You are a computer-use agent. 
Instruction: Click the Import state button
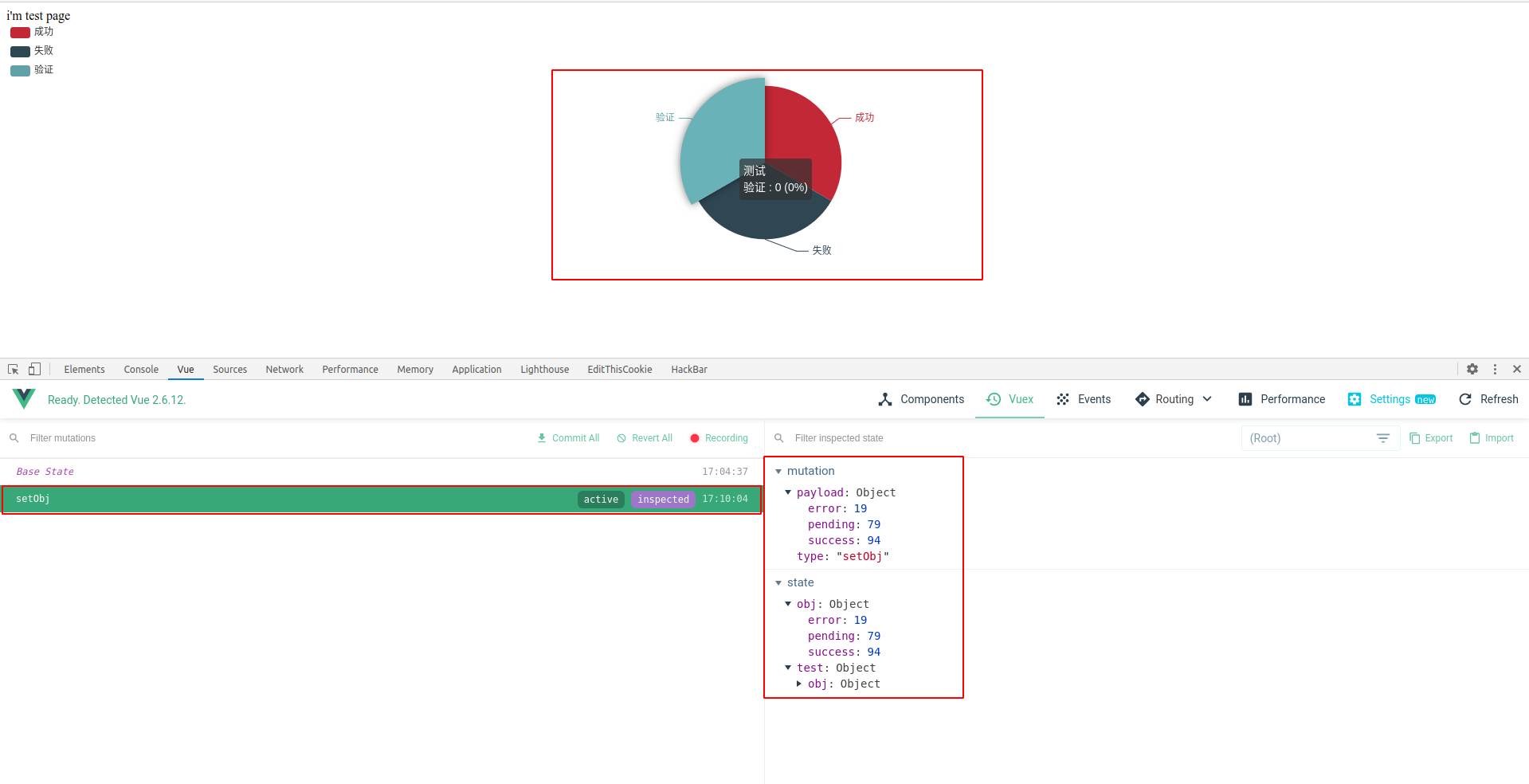1492,438
